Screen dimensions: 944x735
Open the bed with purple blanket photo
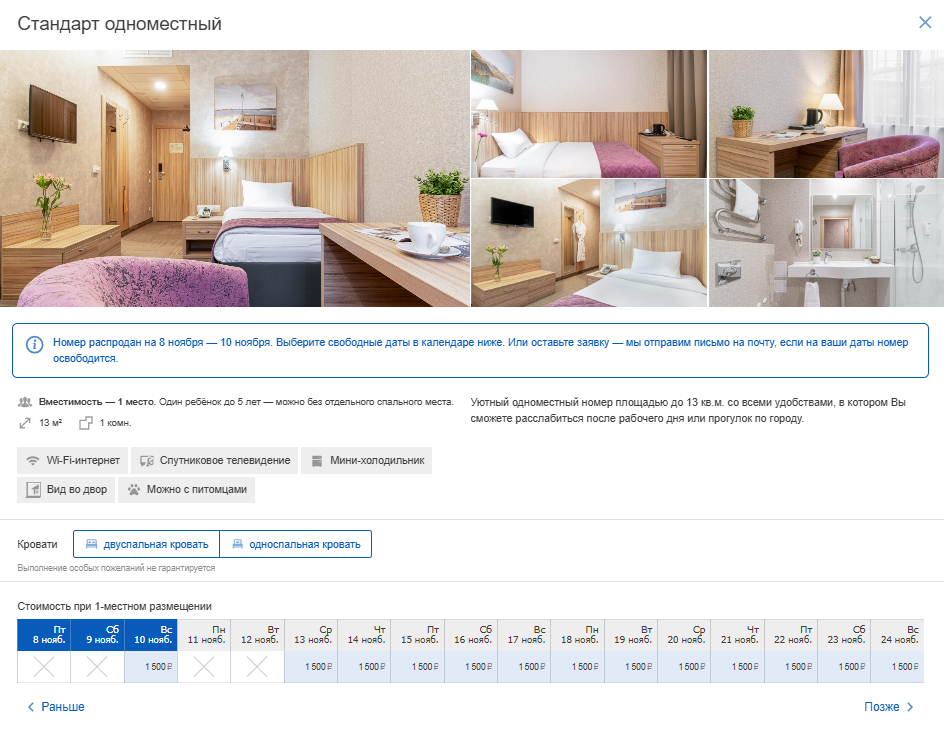(x=589, y=114)
